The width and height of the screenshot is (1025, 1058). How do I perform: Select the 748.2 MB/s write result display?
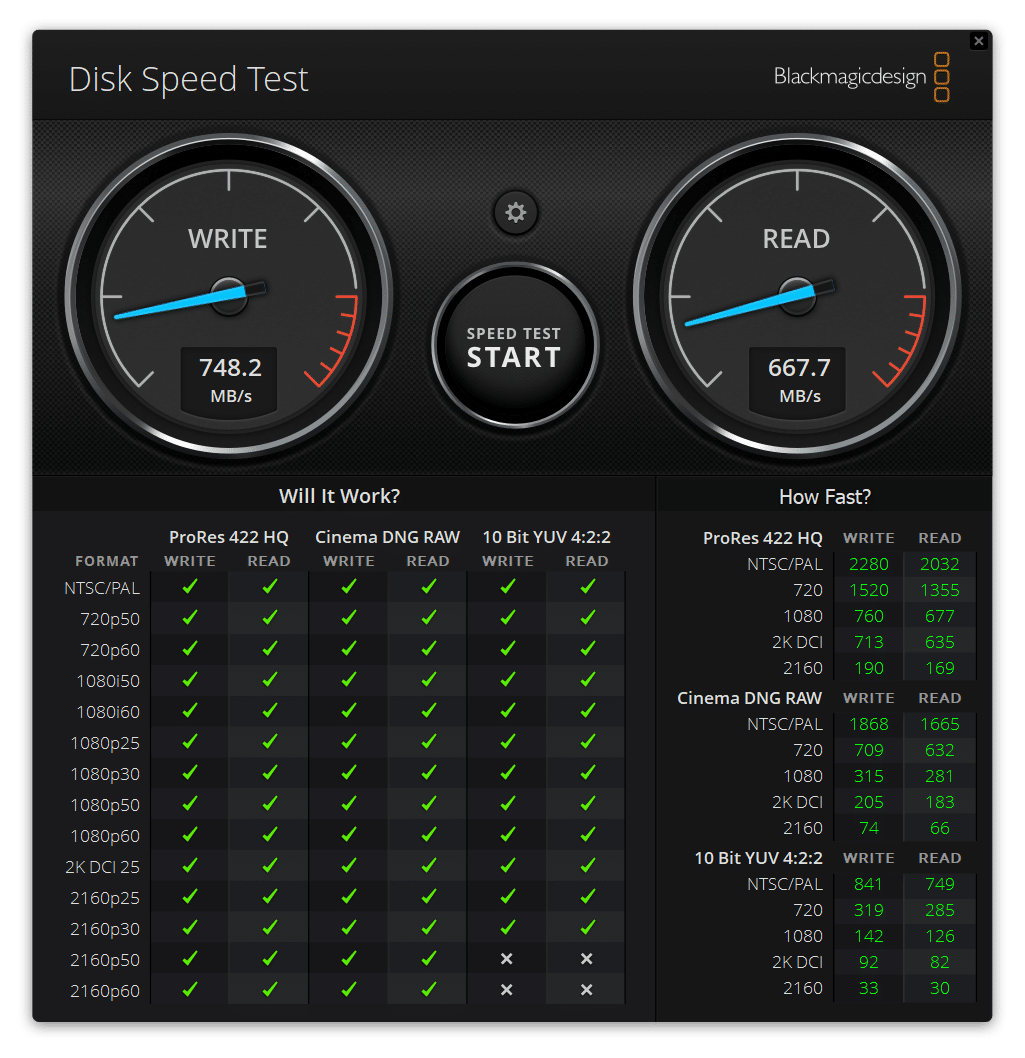[229, 380]
